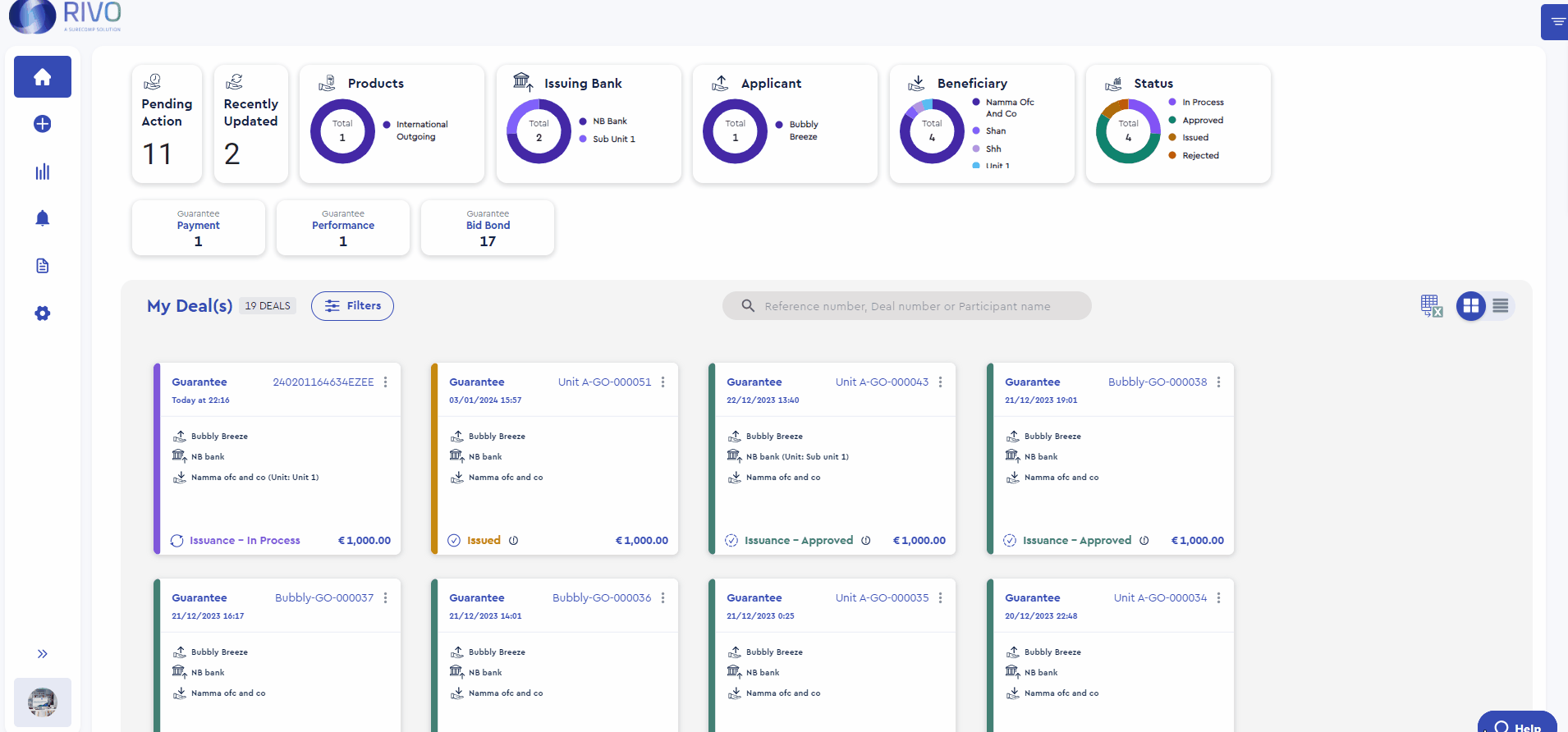Click Issuing Bank bank icon header

tap(523, 82)
